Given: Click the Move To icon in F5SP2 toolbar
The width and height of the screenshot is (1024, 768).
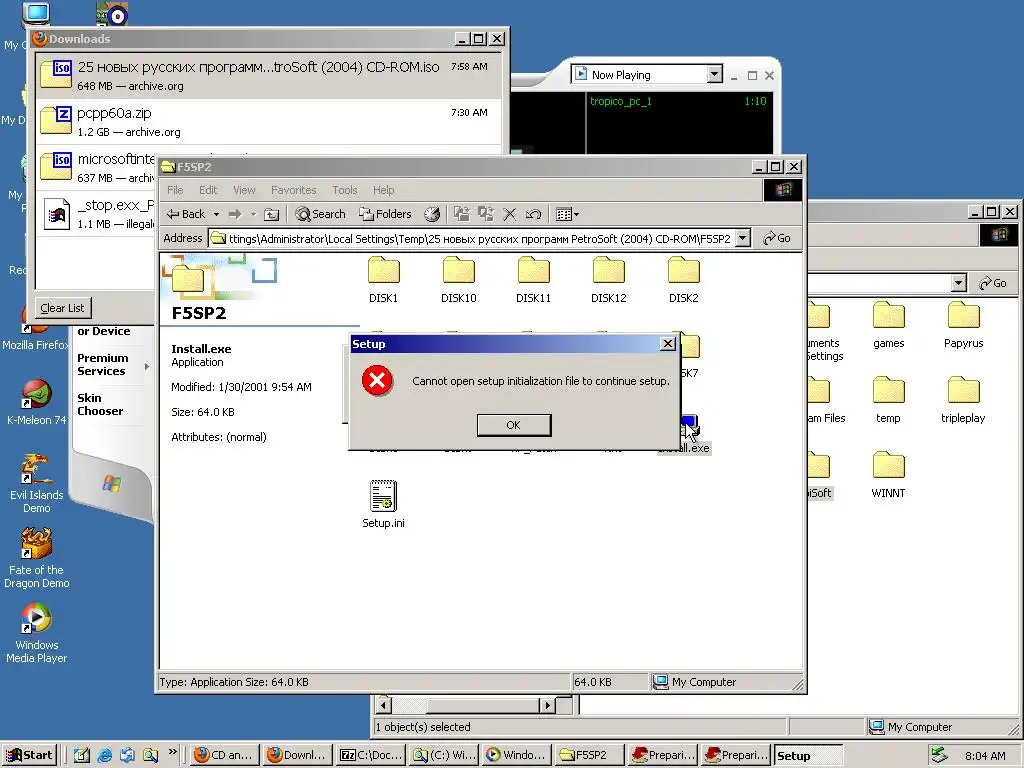Looking at the screenshot, I should pyautogui.click(x=462, y=214).
